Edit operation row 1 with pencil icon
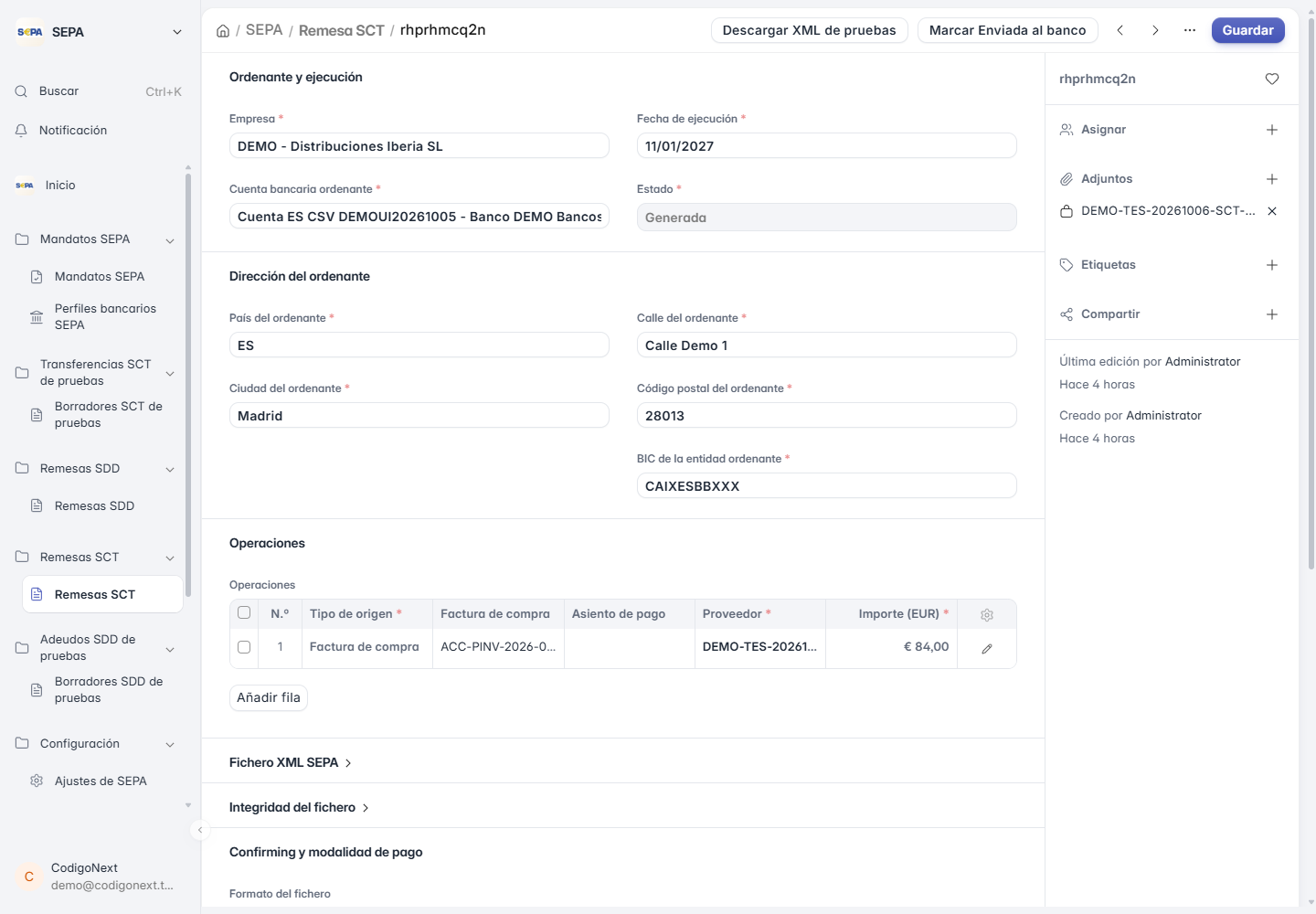The width and height of the screenshot is (1316, 914). click(987, 648)
